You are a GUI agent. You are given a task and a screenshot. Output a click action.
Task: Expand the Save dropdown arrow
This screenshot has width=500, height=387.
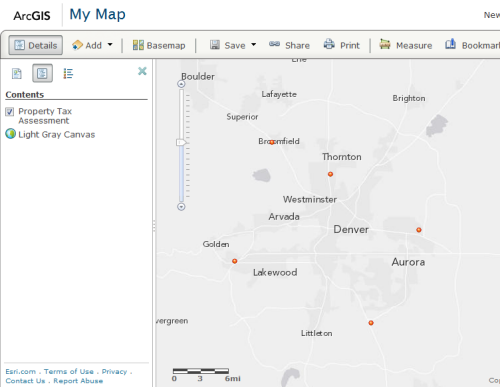click(254, 45)
